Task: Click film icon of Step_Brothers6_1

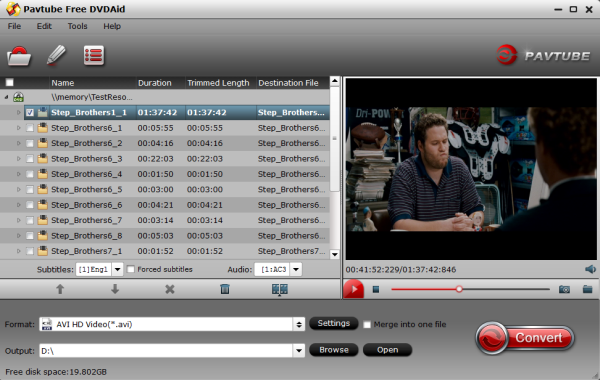Action: click(x=42, y=127)
